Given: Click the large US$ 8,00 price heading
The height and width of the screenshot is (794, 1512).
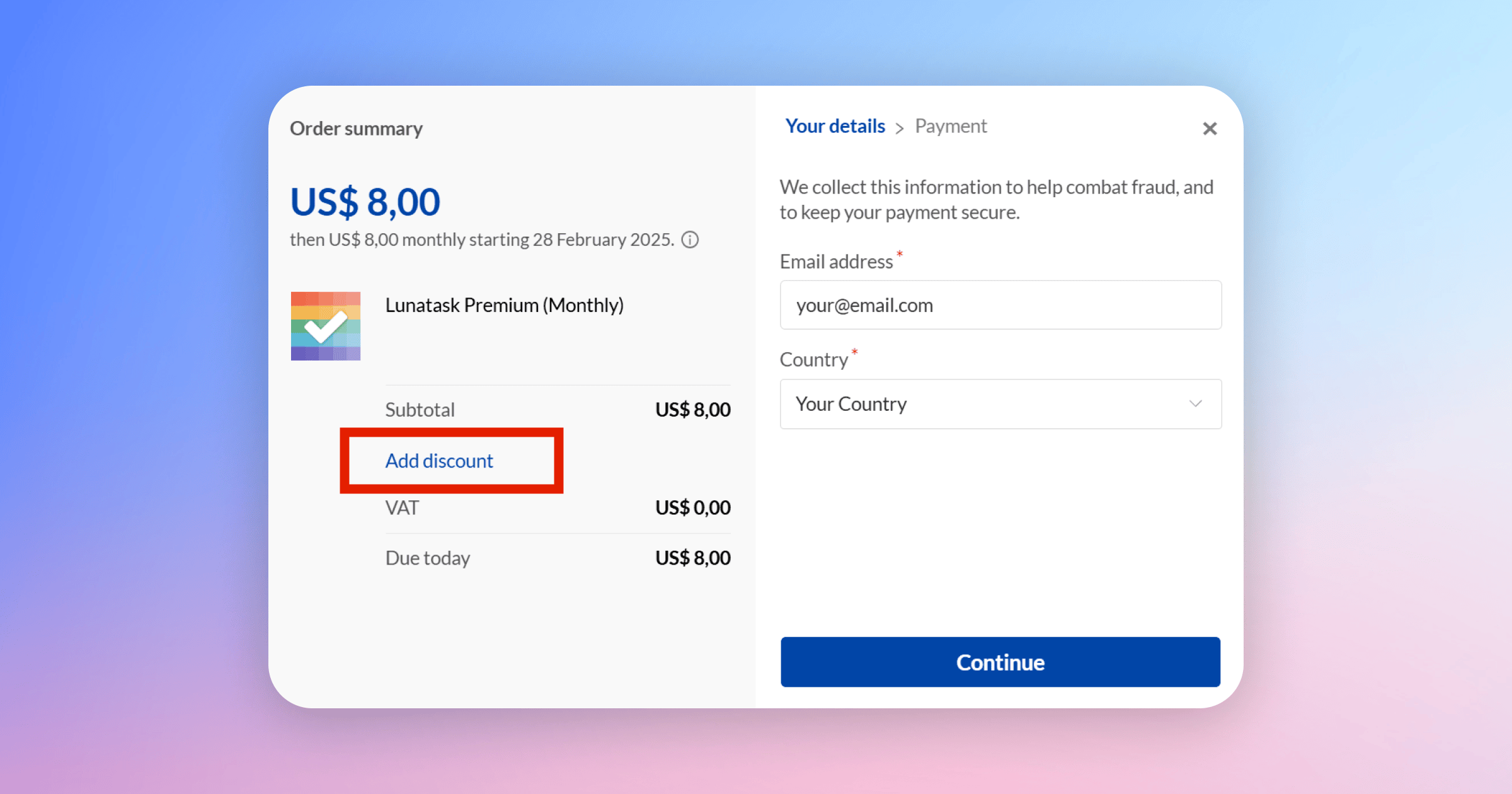Looking at the screenshot, I should 365,202.
